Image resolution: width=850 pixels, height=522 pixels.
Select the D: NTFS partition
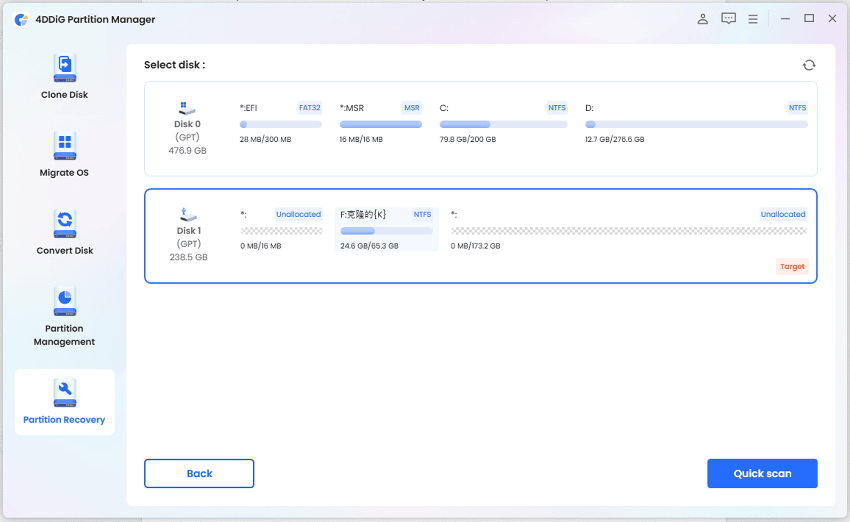(696, 123)
